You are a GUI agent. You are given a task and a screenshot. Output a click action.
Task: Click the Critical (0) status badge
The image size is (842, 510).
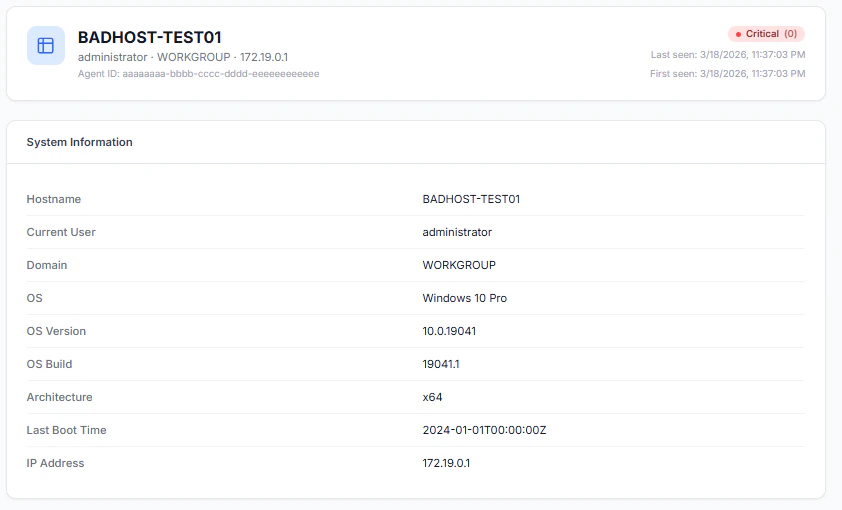tap(766, 34)
